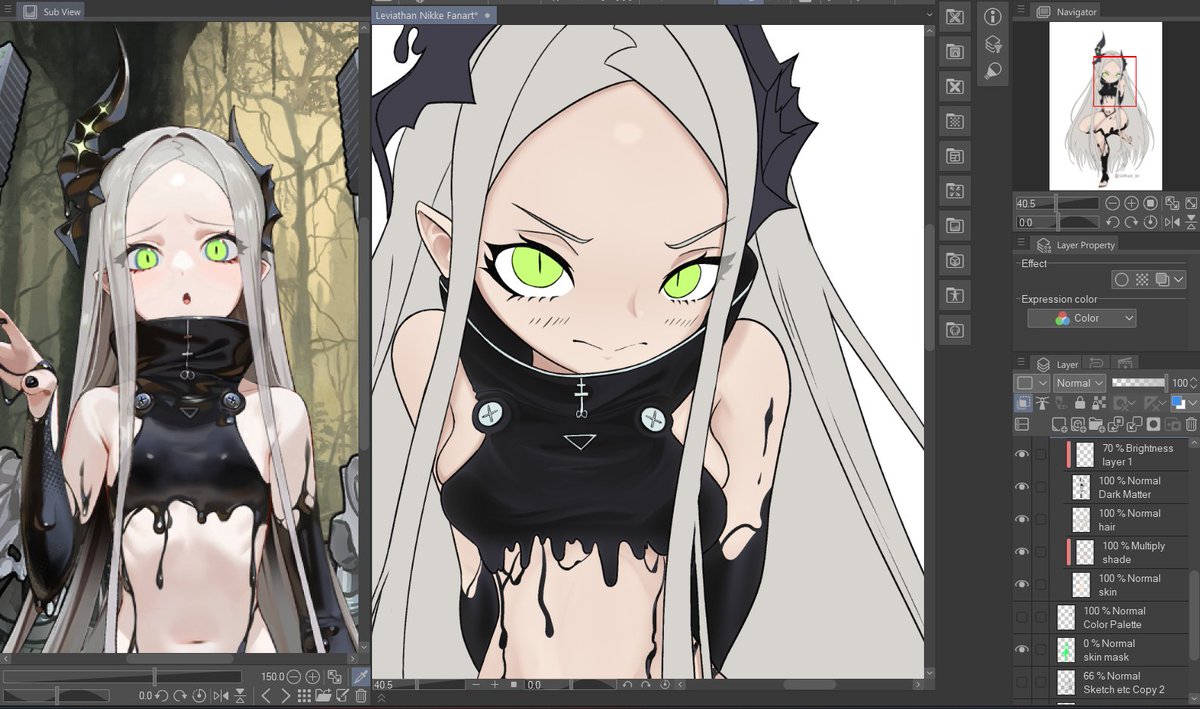Adjust the Sub View zoom slider
Image resolution: width=1200 pixels, height=709 pixels.
pos(122,677)
